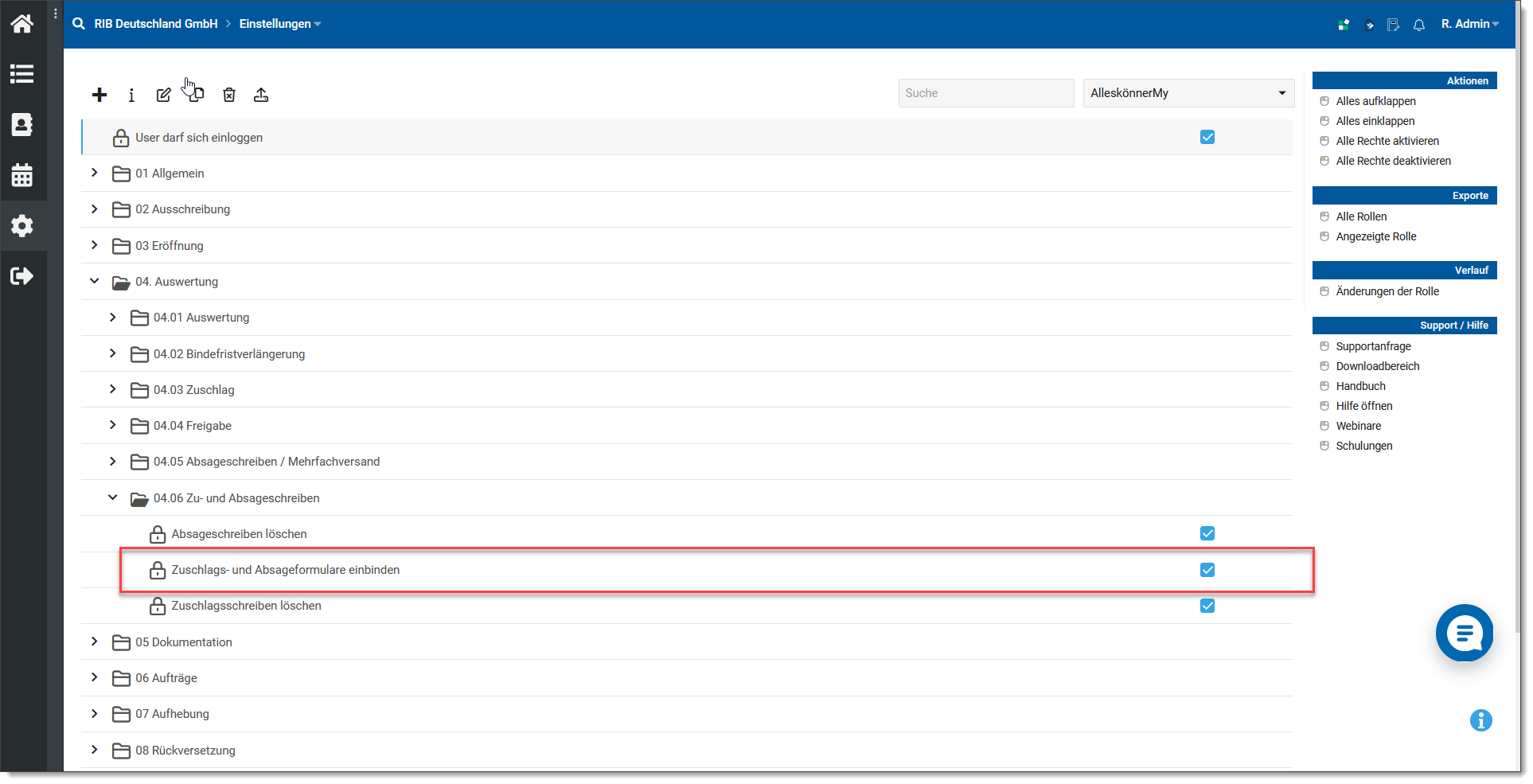The width and height of the screenshot is (1533, 784).
Task: Select the 04.03 Zuschlag tree row
Action: pos(687,390)
